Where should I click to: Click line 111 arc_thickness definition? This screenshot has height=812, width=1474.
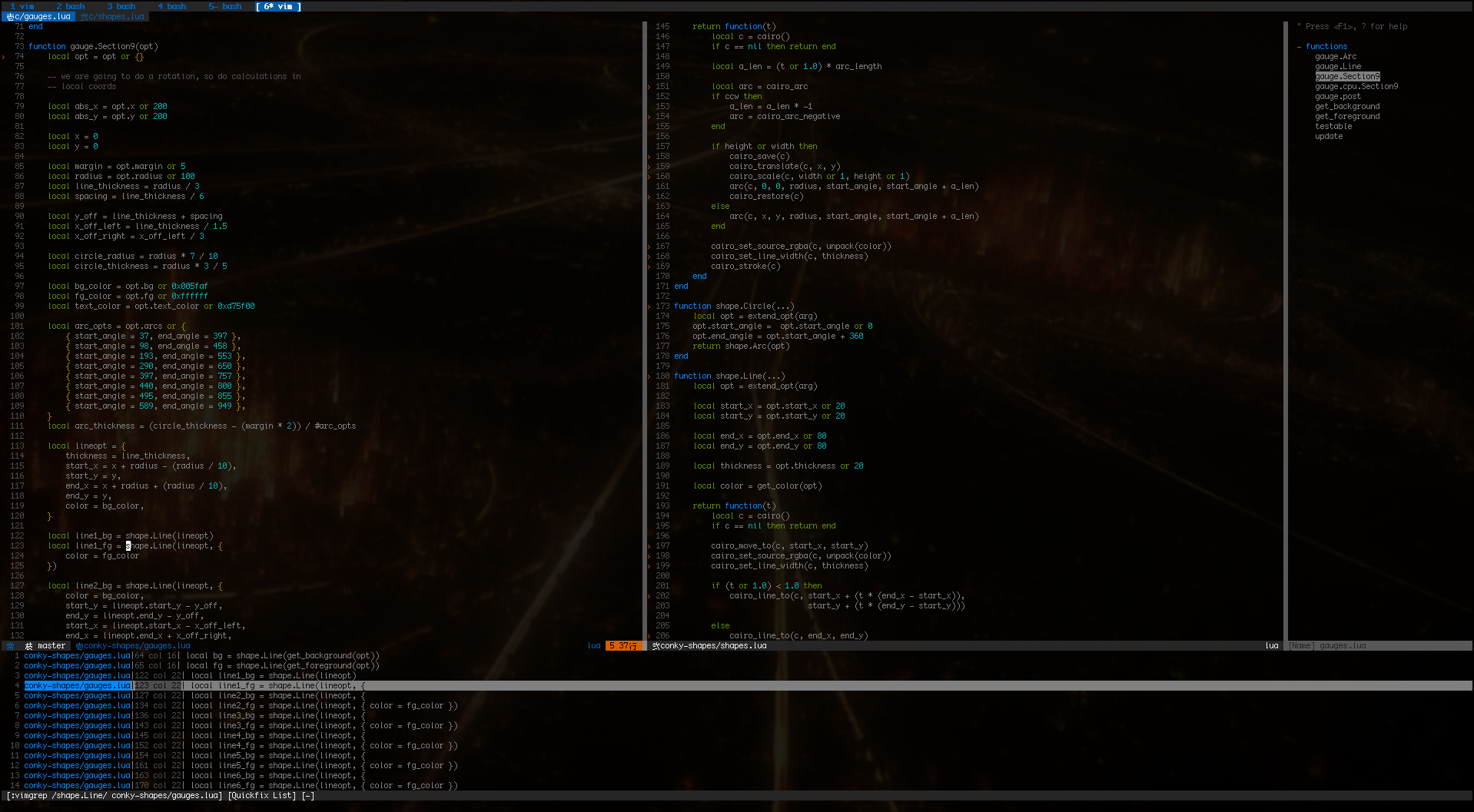202,426
